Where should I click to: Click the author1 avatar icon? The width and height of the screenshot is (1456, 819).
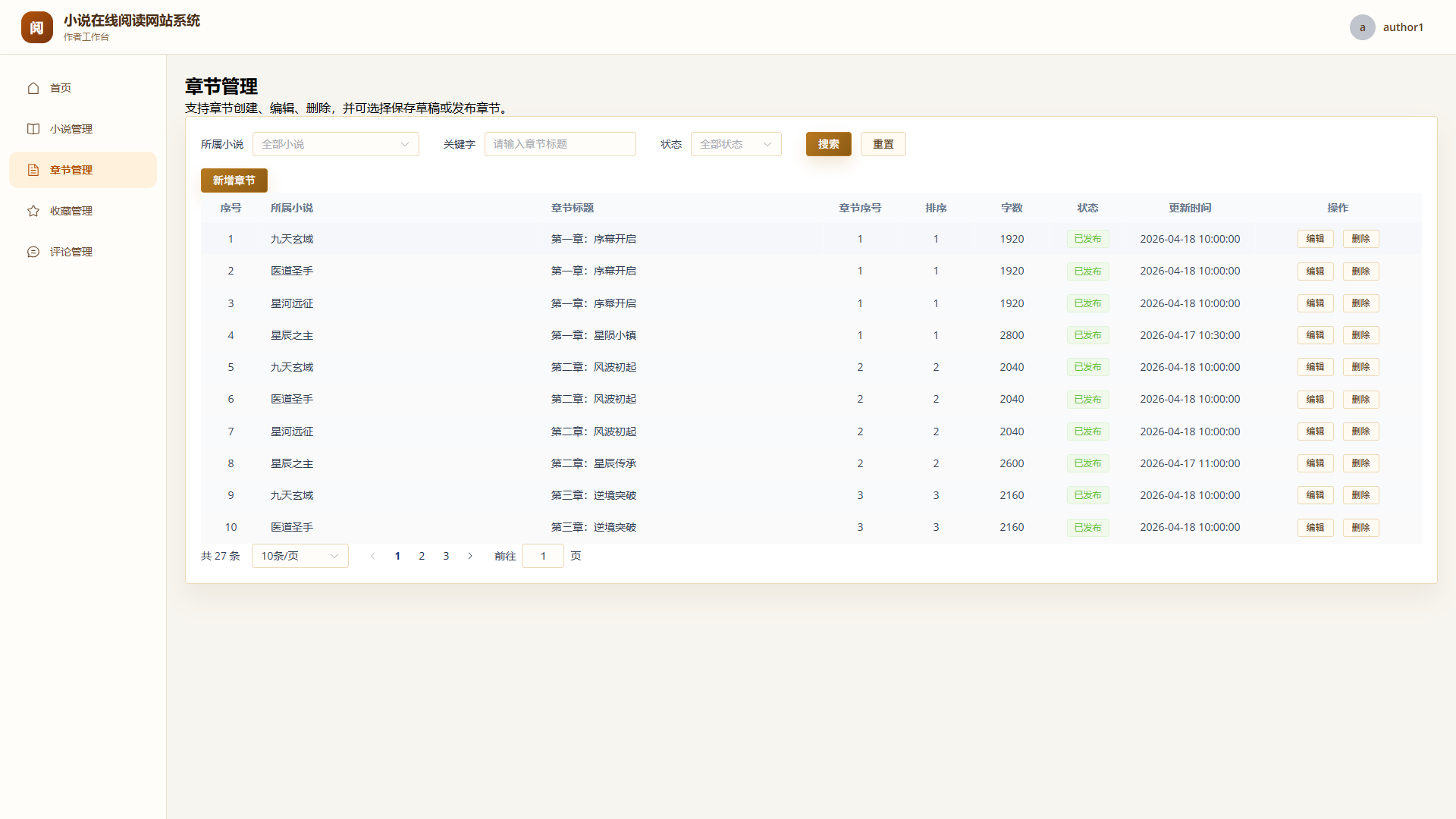pos(1362,27)
